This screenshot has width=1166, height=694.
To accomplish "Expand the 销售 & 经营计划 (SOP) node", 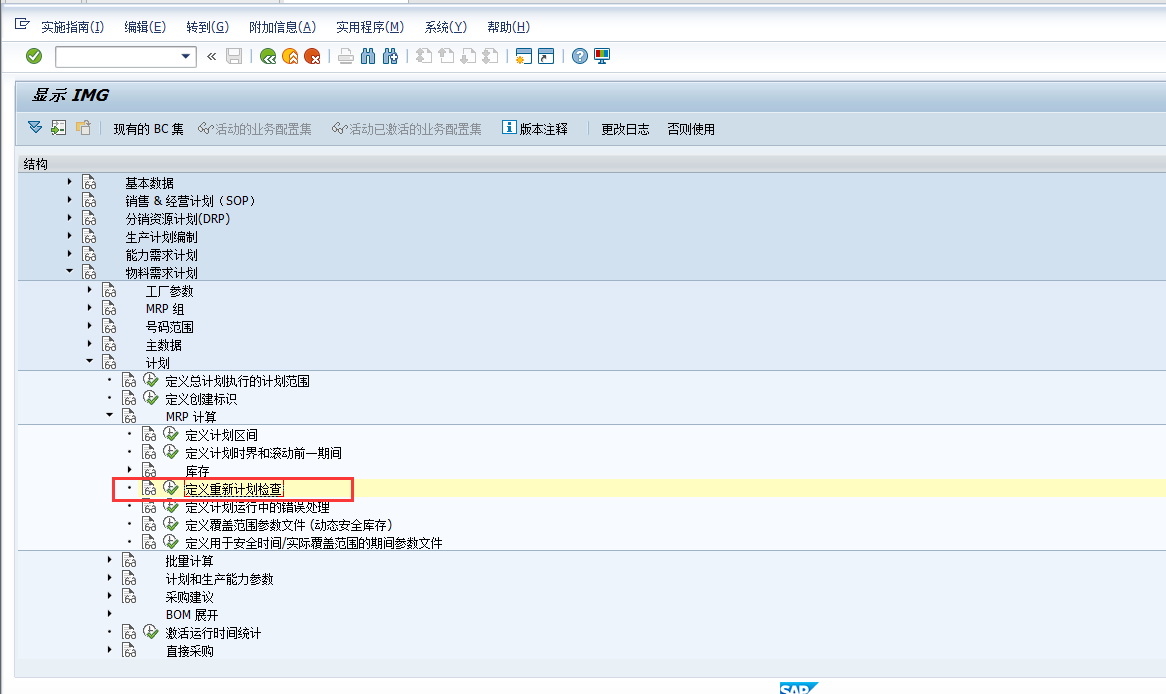I will (x=70, y=199).
